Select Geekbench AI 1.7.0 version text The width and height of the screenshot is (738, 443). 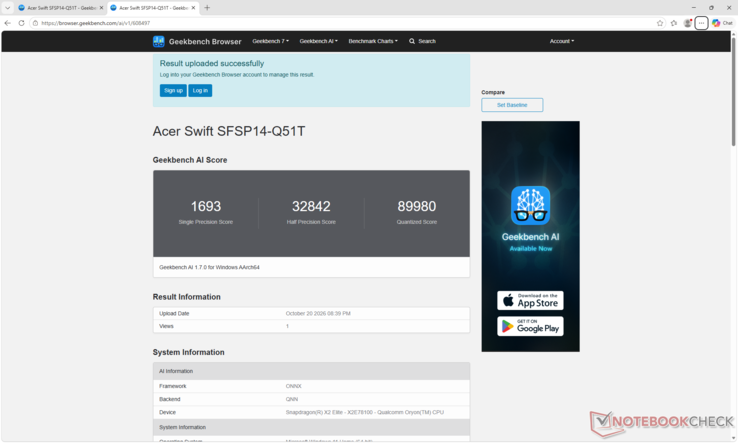pos(209,267)
